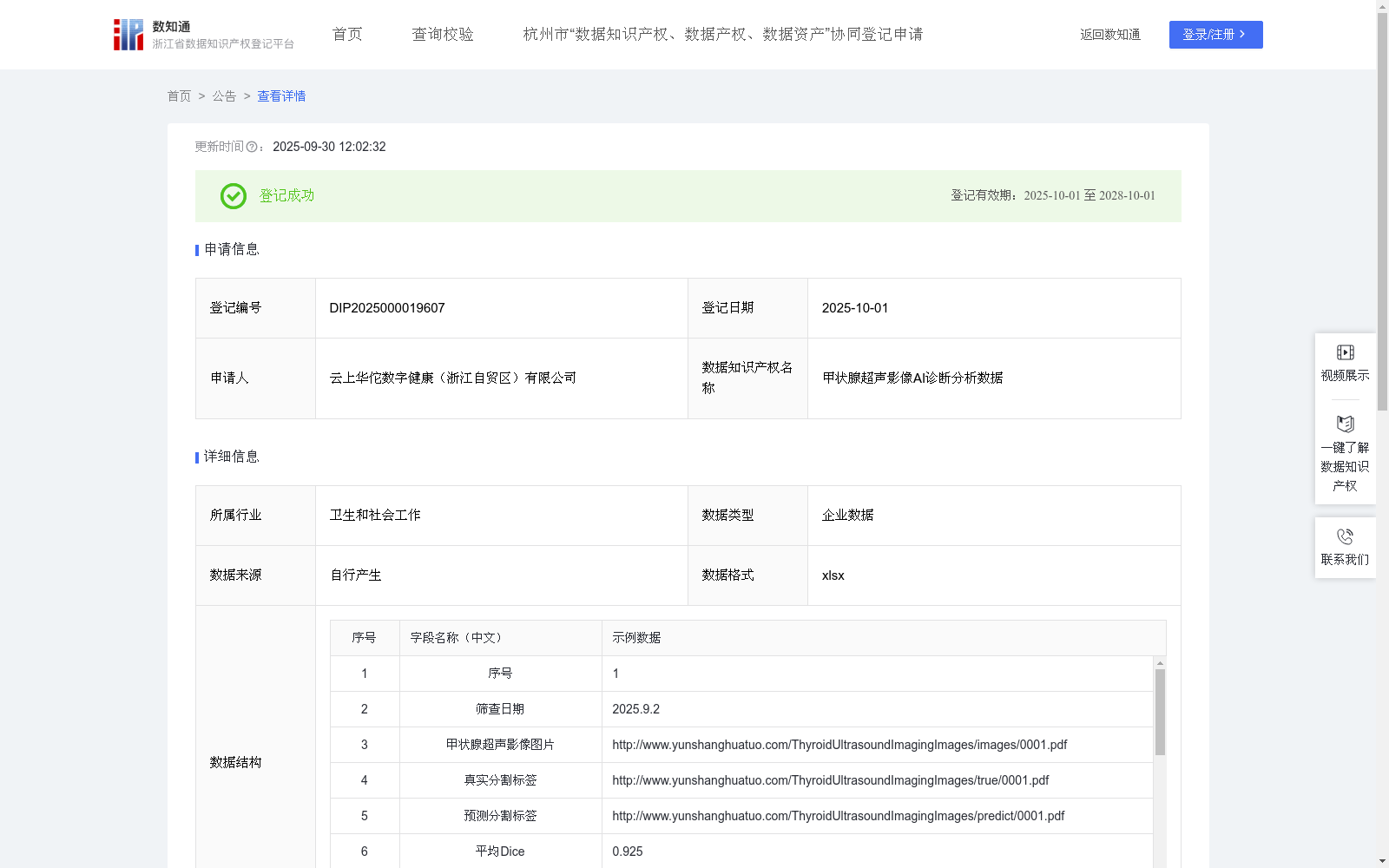Click 企业数据 data type value
Screen dimensions: 1389x868
[847, 516]
